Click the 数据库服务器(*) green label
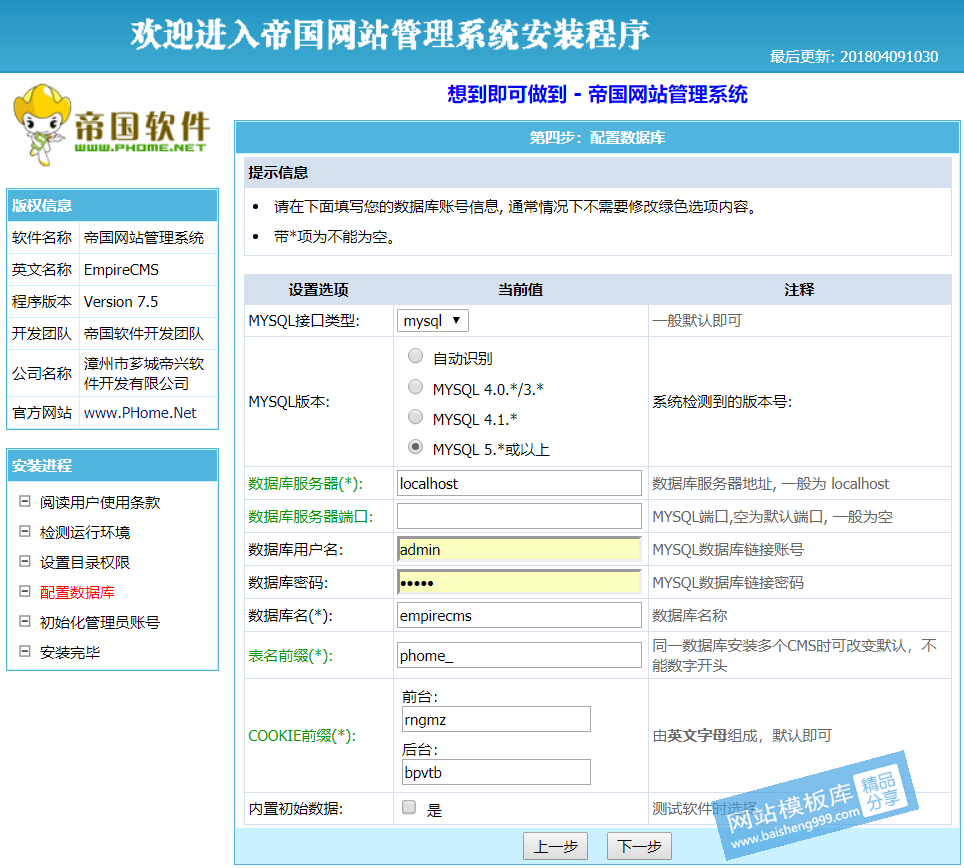The width and height of the screenshot is (964, 868). [x=306, y=484]
